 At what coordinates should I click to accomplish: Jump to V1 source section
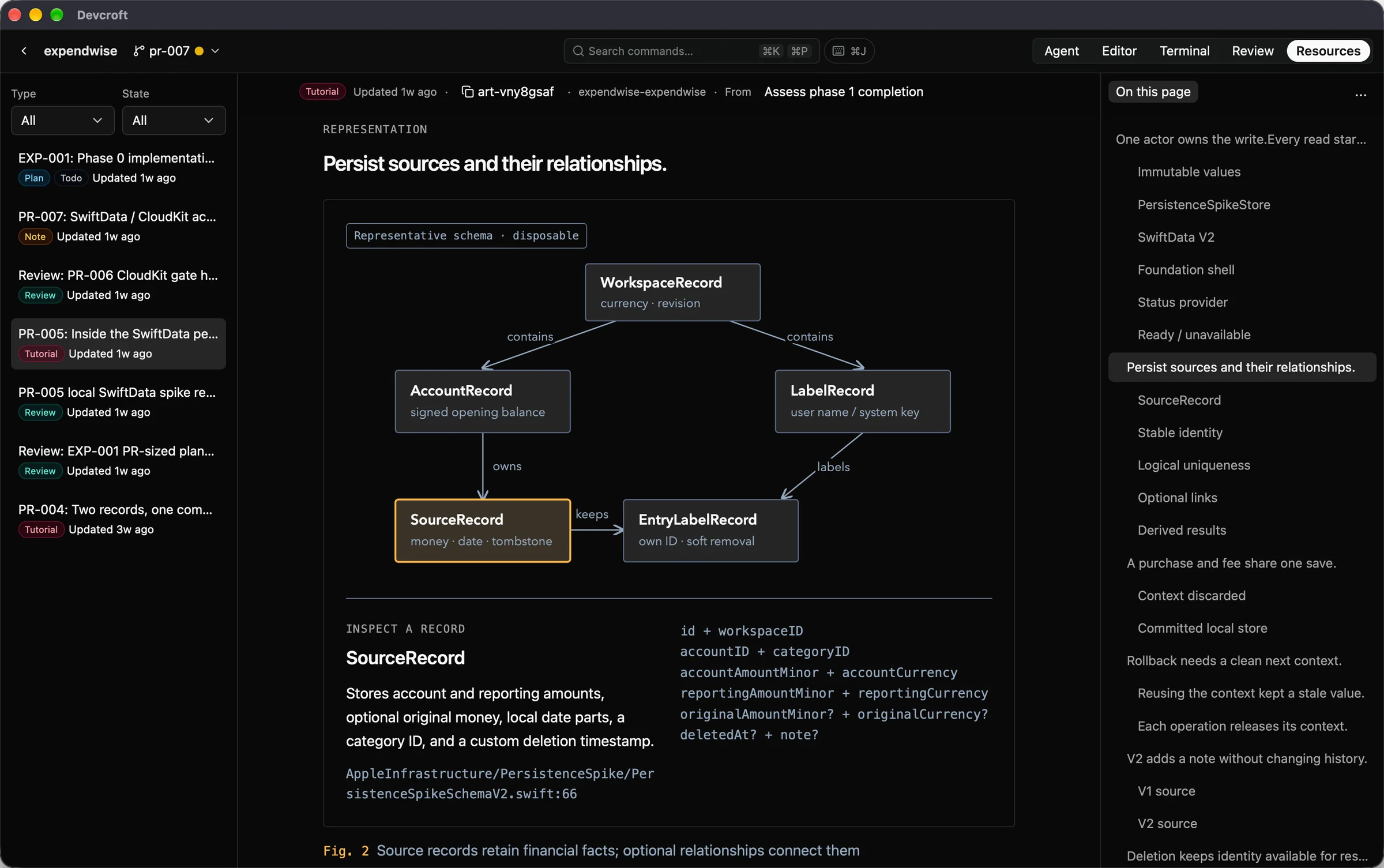click(1166, 791)
